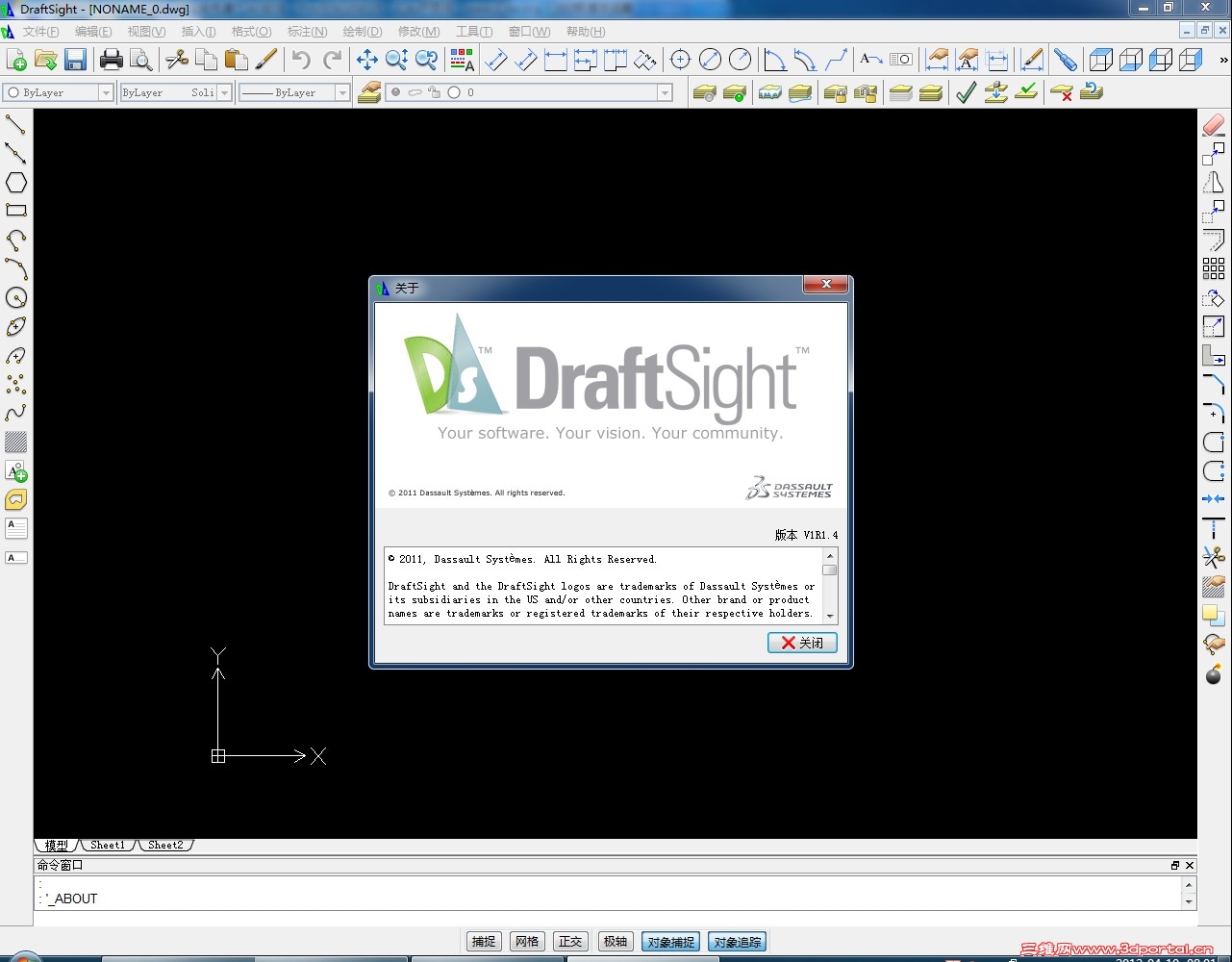
Task: Switch to the 模型 model tab
Action: point(57,845)
